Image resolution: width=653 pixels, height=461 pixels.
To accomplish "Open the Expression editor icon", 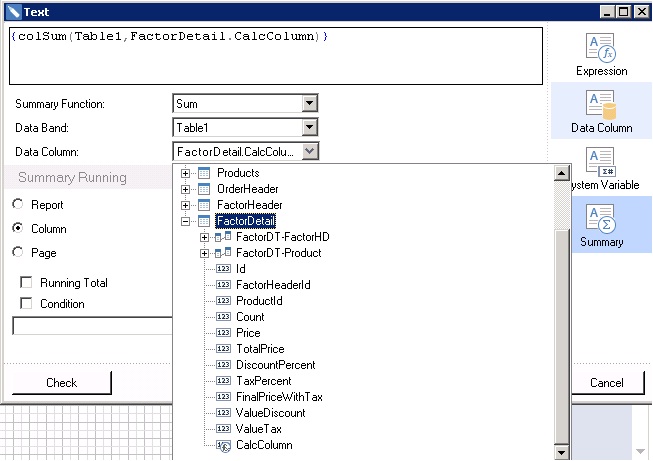I will (x=601, y=47).
